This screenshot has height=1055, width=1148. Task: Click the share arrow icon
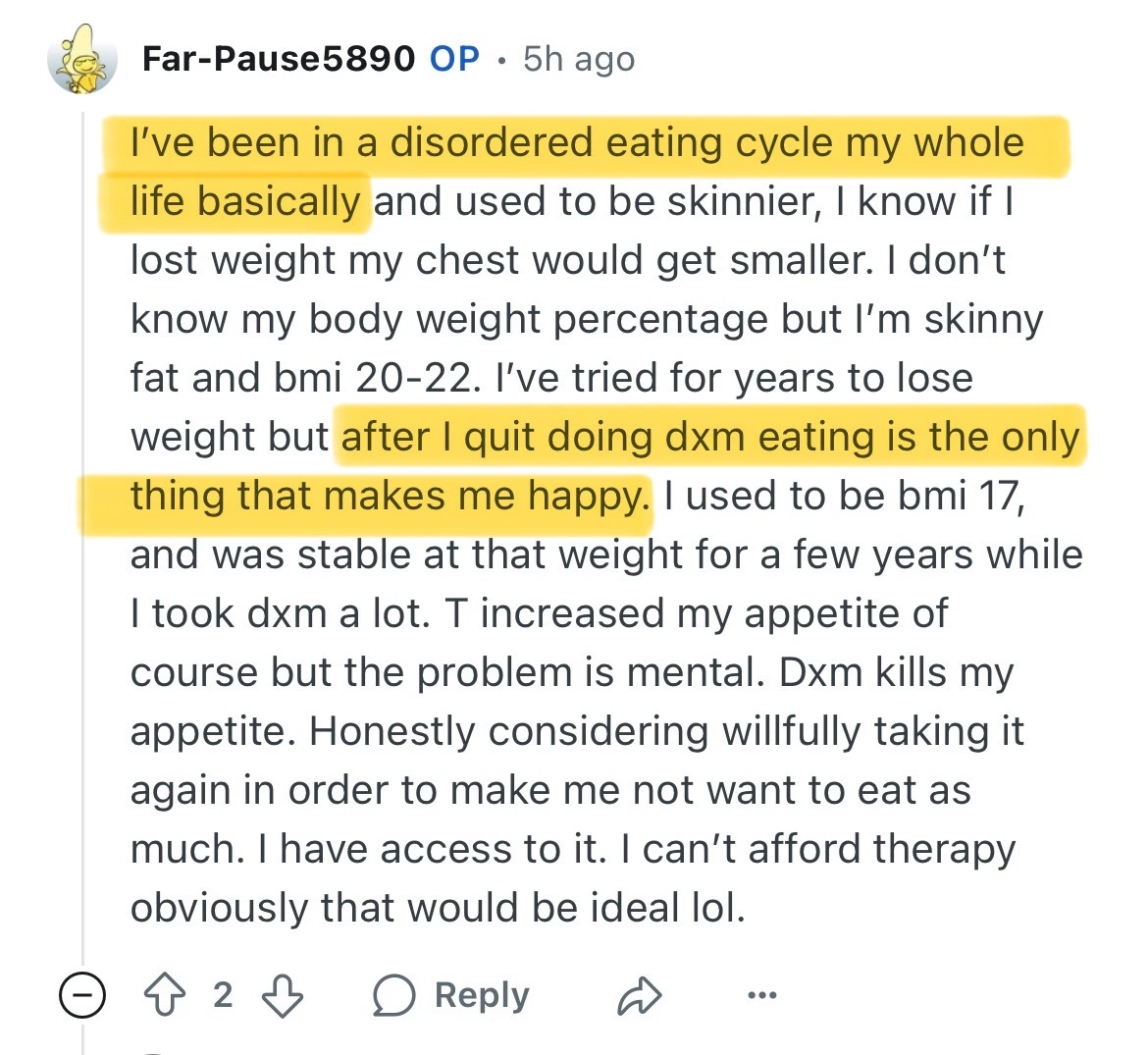pos(640,996)
